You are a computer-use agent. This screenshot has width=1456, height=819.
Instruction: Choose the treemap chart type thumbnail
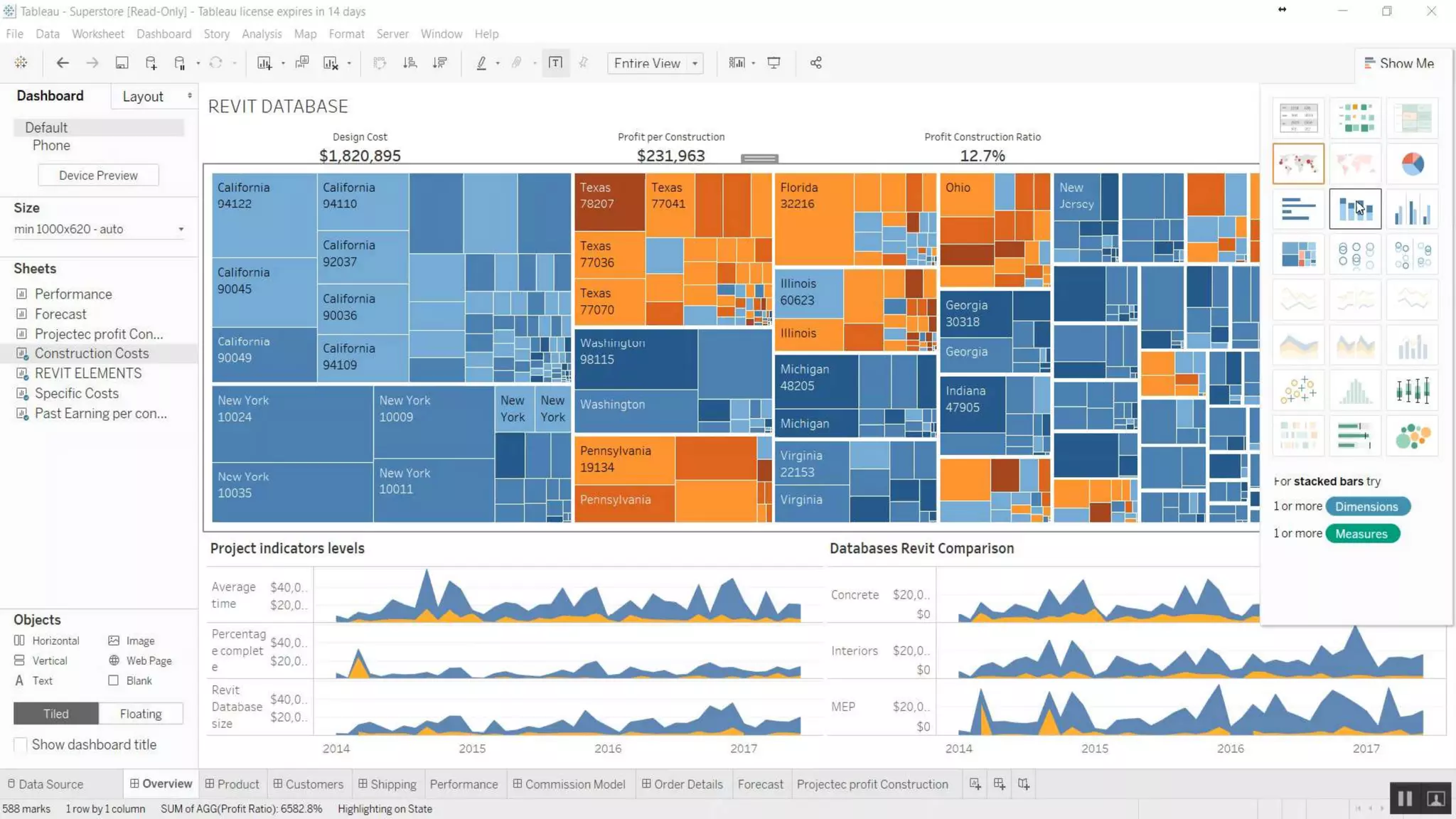[1297, 254]
